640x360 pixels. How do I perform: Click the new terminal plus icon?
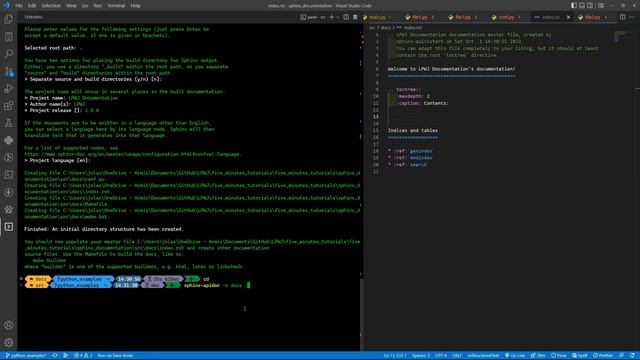[x=331, y=17]
